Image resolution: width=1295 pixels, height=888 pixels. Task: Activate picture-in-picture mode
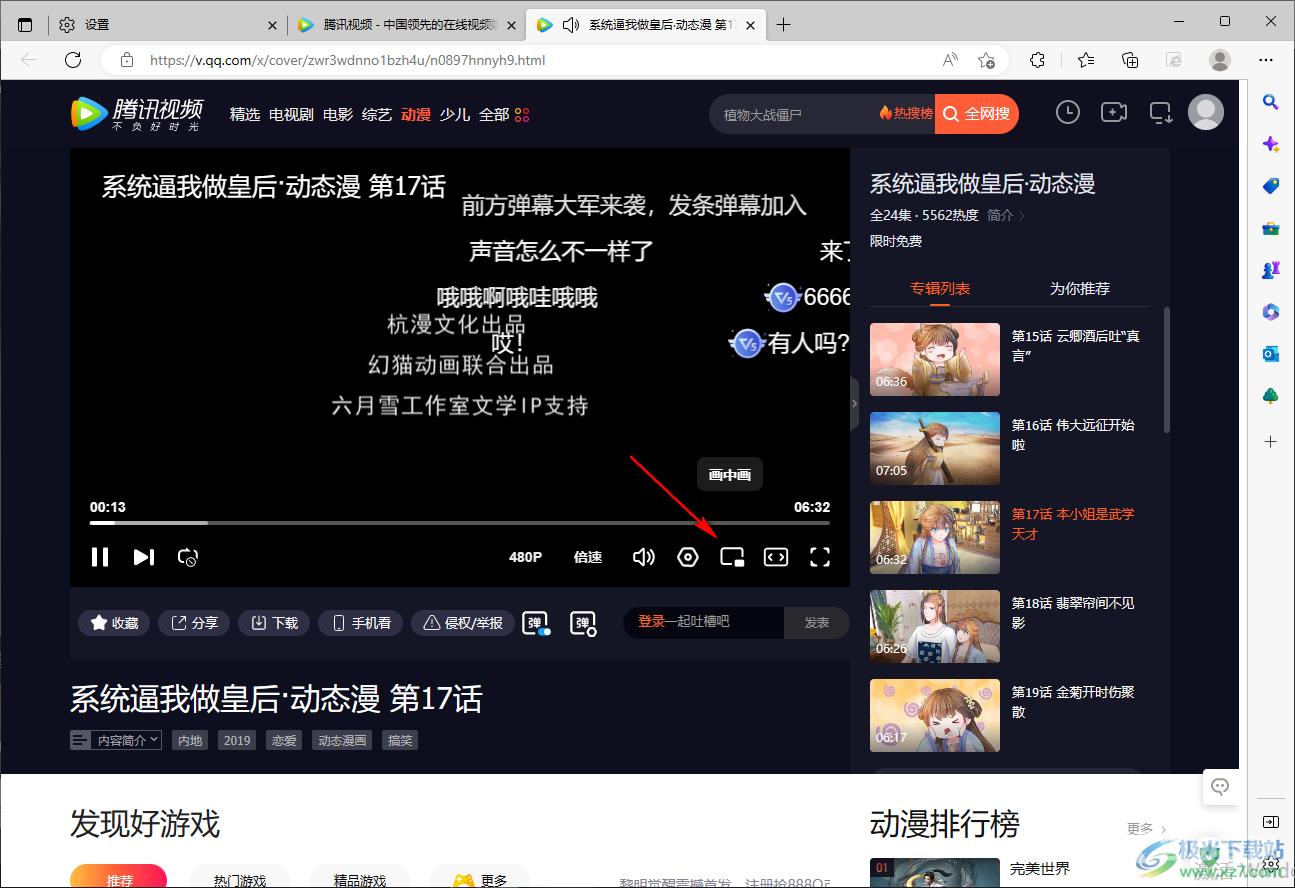732,557
